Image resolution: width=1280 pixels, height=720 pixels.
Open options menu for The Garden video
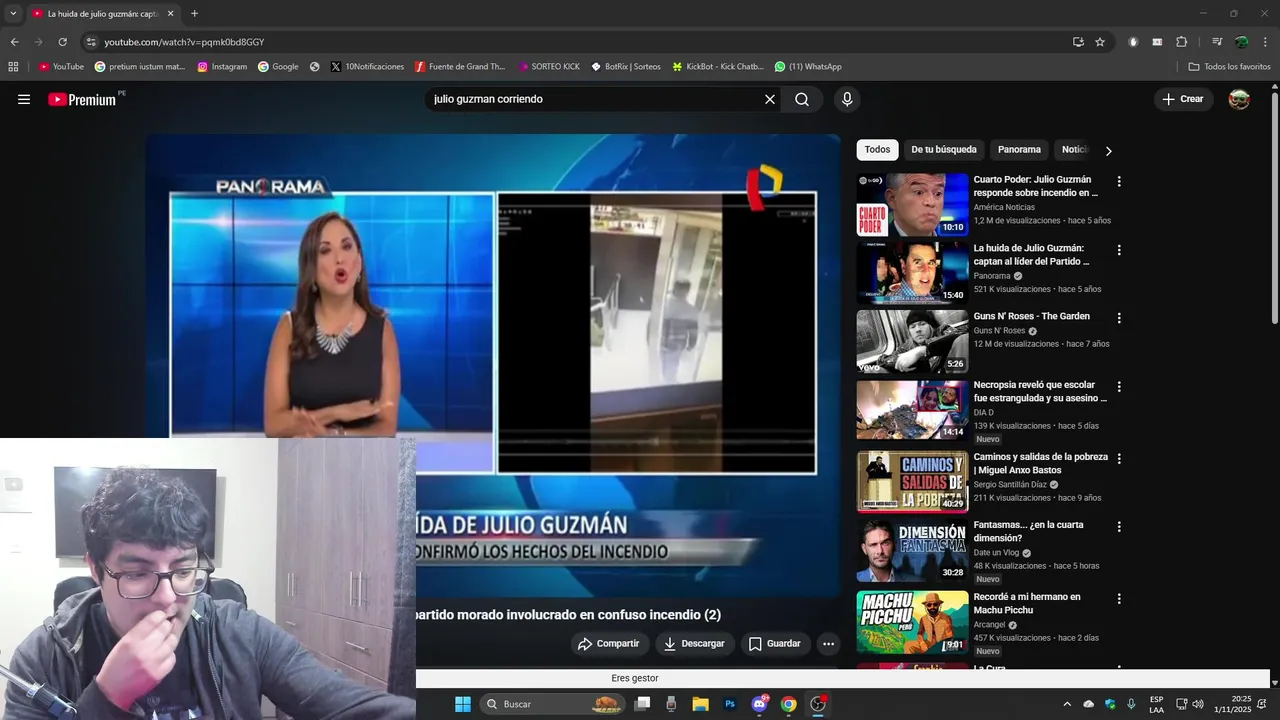tap(1119, 318)
